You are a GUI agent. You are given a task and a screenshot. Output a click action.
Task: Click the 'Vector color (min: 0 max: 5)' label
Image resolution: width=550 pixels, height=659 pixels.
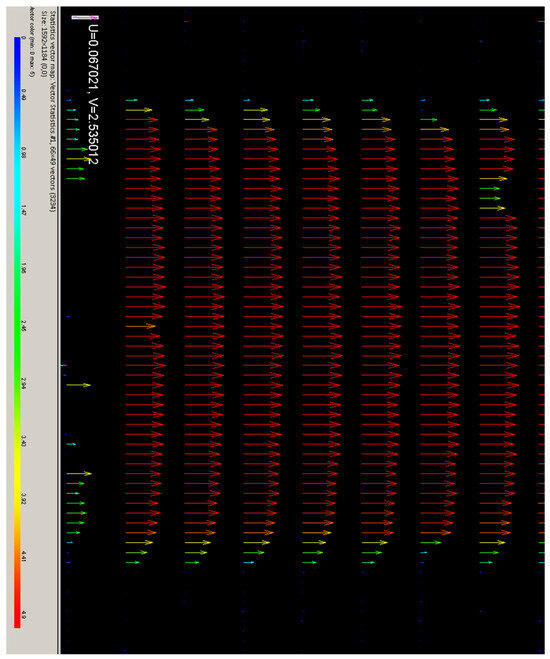[31, 41]
